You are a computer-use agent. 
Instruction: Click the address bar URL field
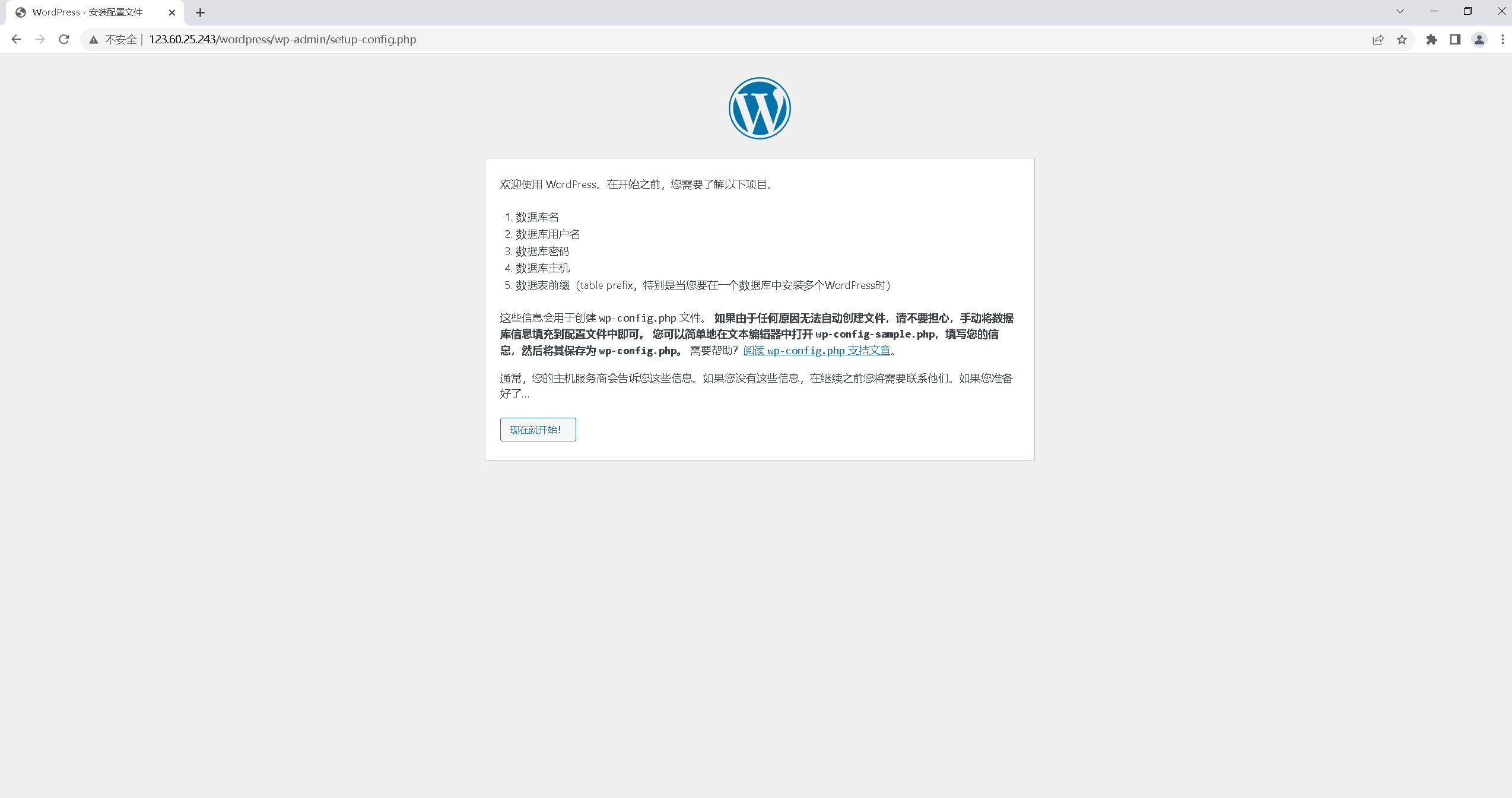click(282, 40)
